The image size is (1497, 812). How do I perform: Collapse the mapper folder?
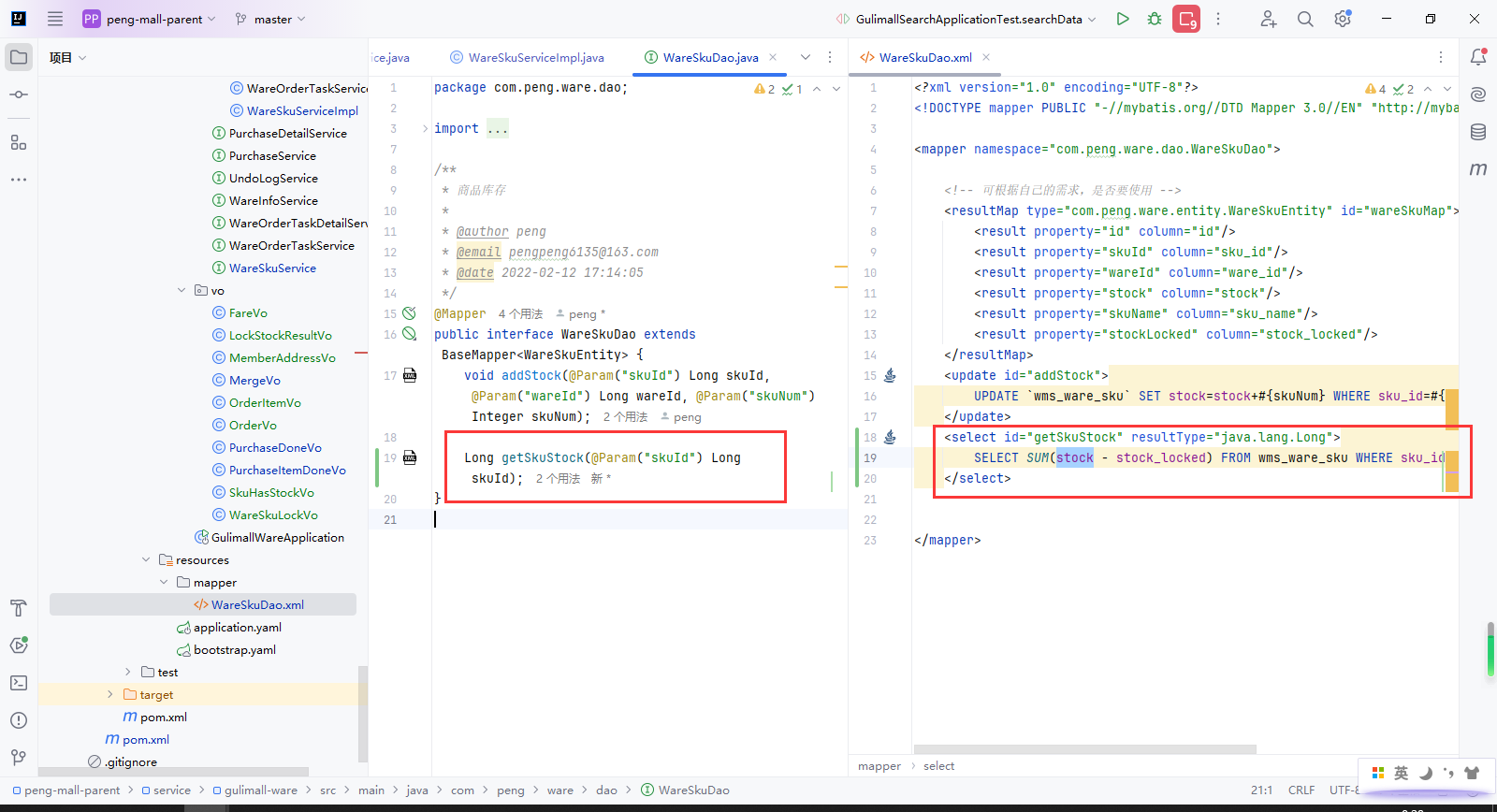click(x=164, y=582)
